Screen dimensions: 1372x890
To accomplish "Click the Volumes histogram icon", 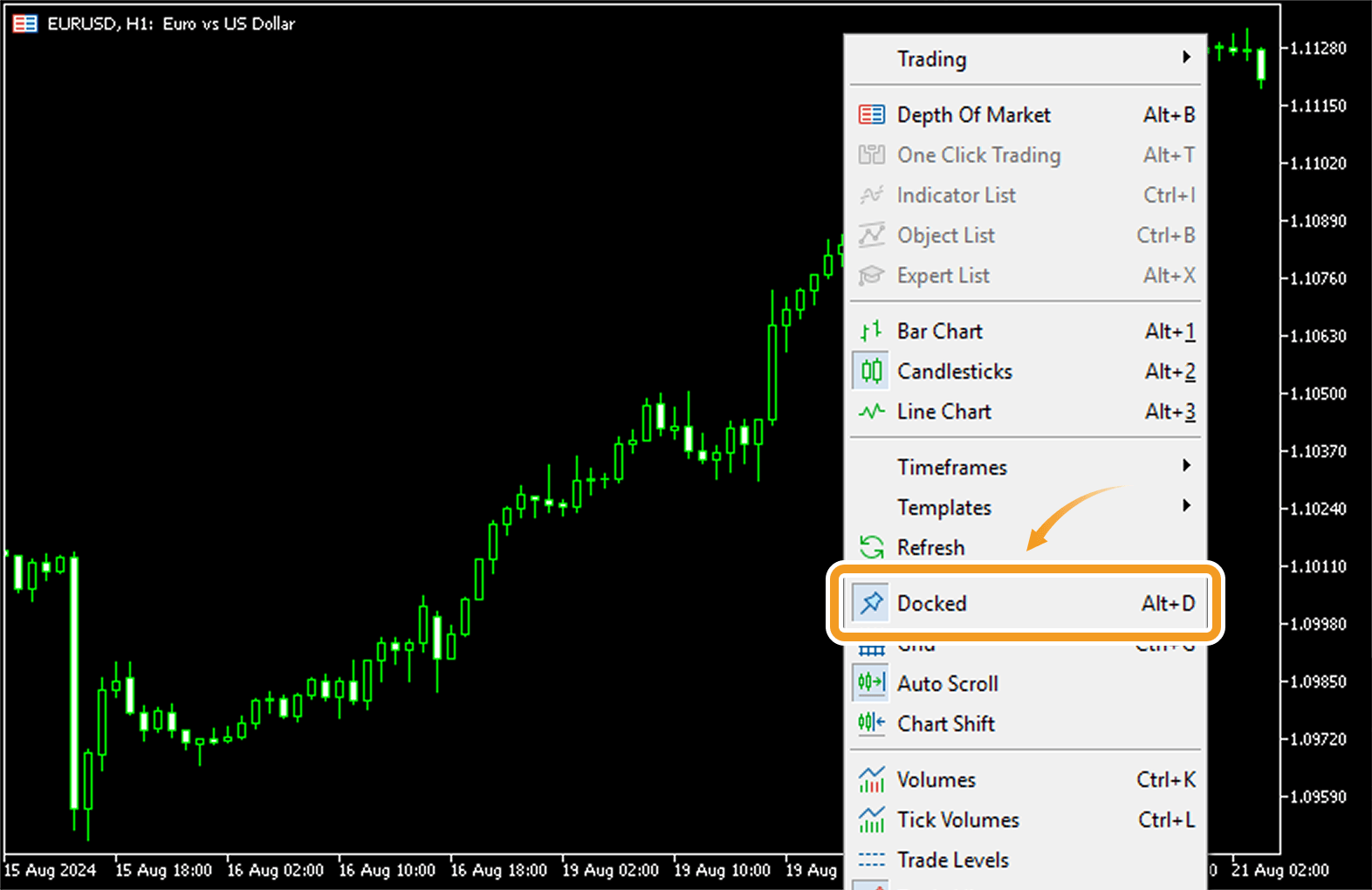I will tap(871, 780).
